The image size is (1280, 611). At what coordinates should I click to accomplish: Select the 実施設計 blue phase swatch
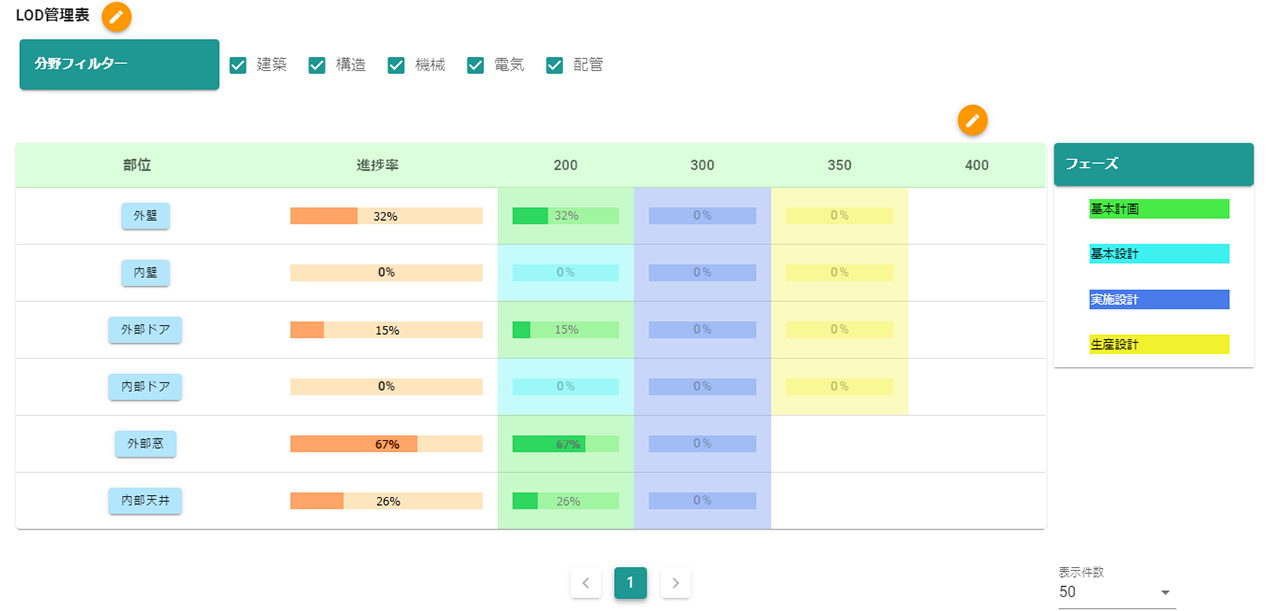point(1158,299)
